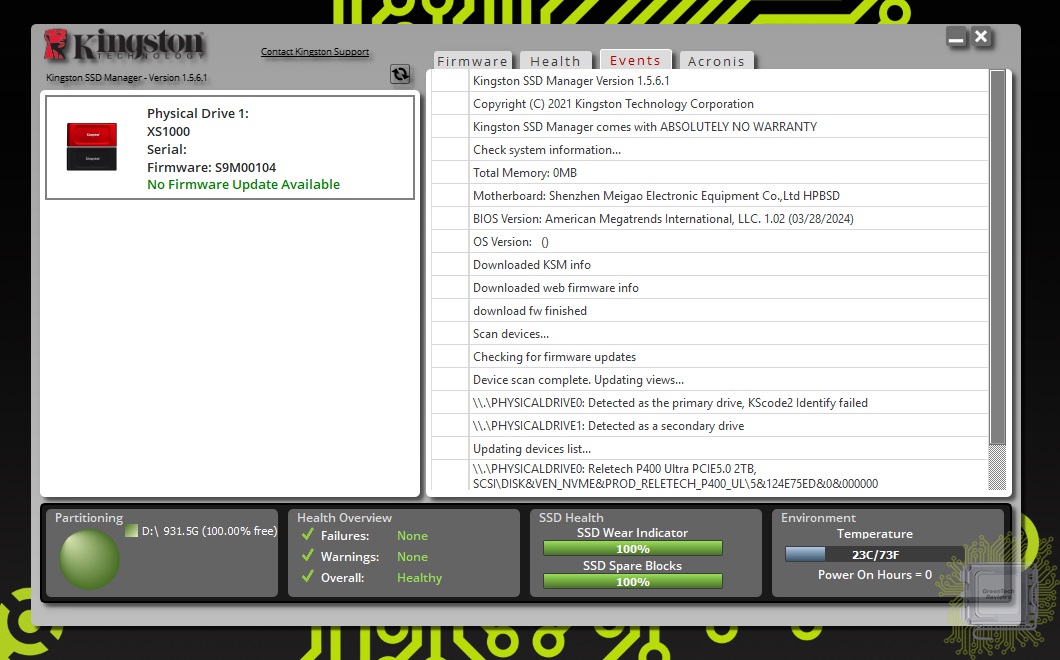The image size is (1060, 660).
Task: Open the Contact Kingston Support link
Action: (315, 52)
